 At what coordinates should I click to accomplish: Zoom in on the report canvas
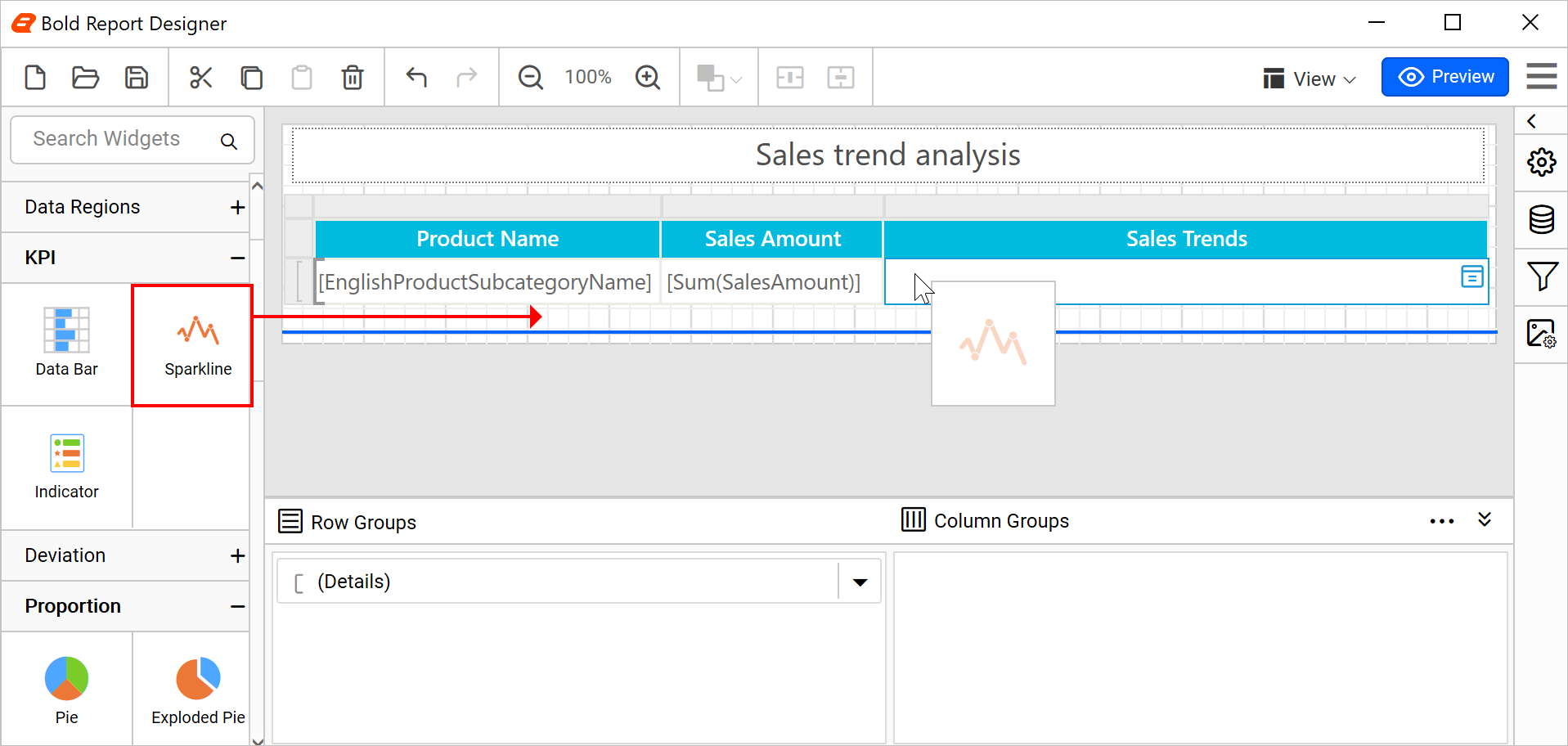click(x=648, y=76)
